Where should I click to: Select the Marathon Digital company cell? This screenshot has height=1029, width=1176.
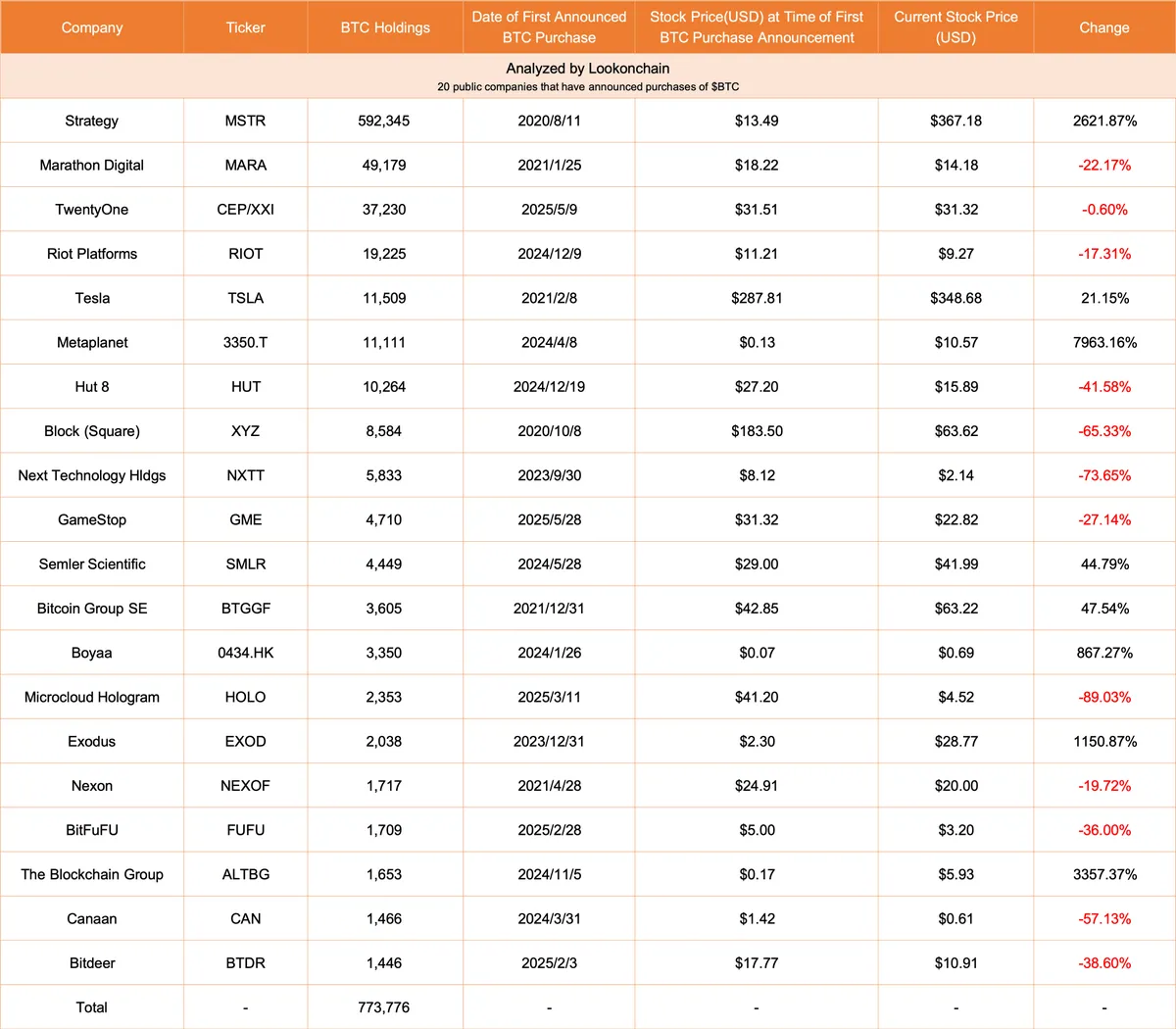92,165
